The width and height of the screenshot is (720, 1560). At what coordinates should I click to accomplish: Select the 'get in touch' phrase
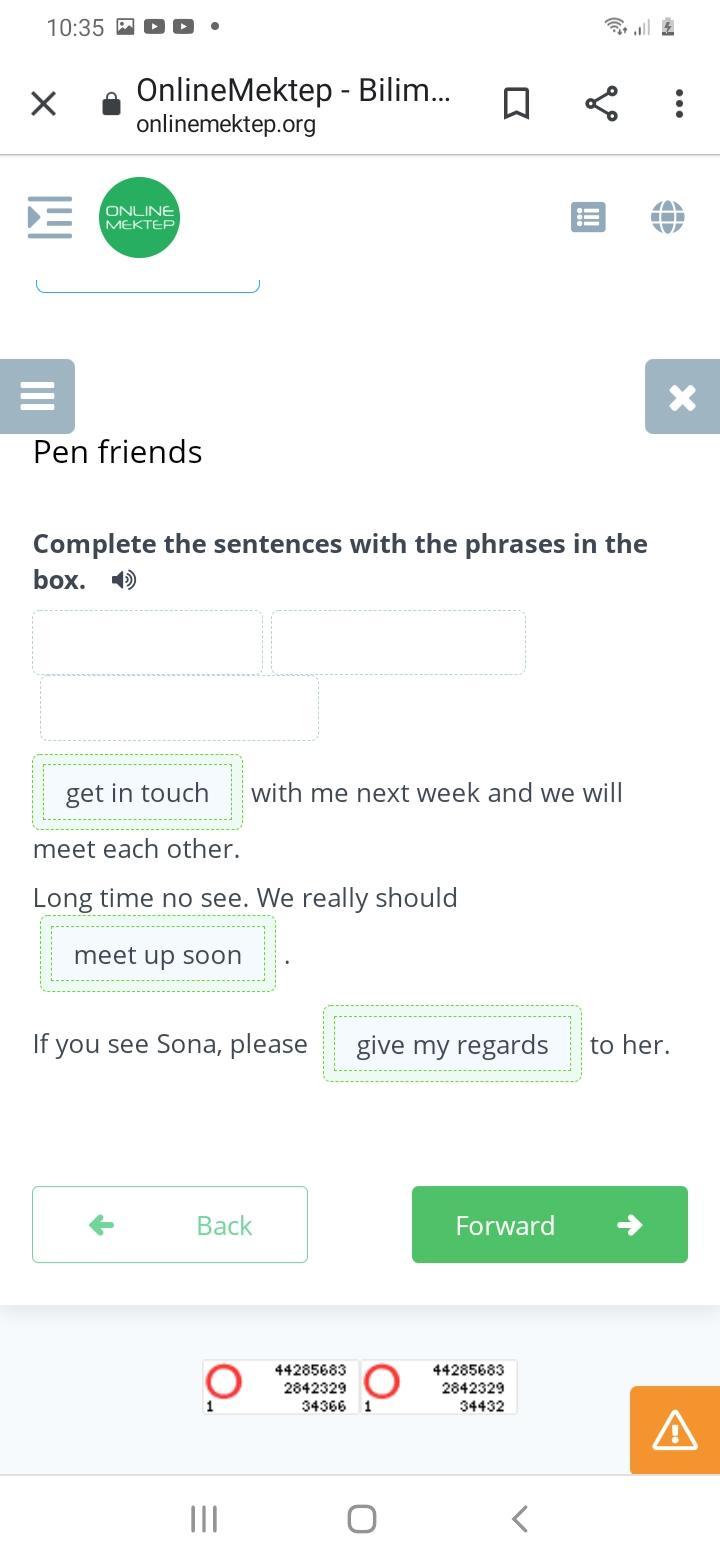(x=138, y=792)
